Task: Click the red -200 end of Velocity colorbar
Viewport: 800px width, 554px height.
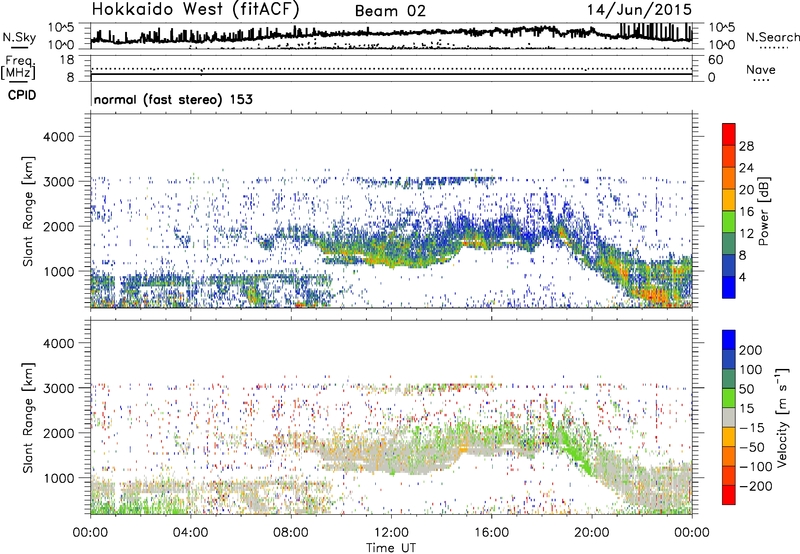Action: coord(729,495)
